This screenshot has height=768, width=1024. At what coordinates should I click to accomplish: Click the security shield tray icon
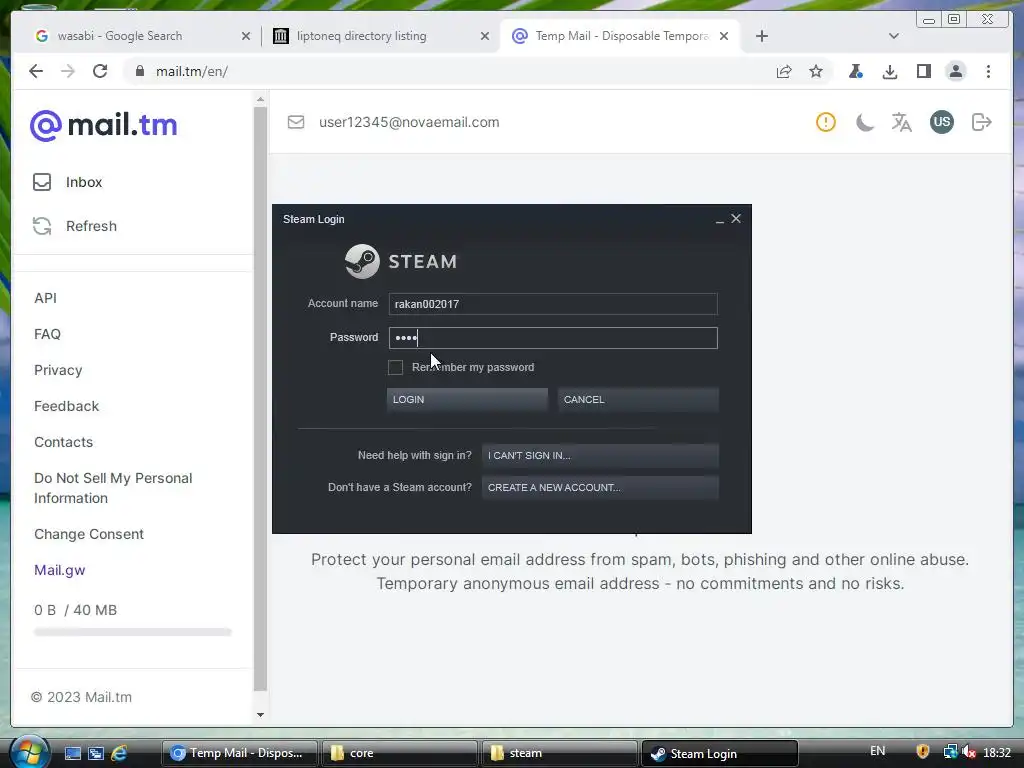922,752
